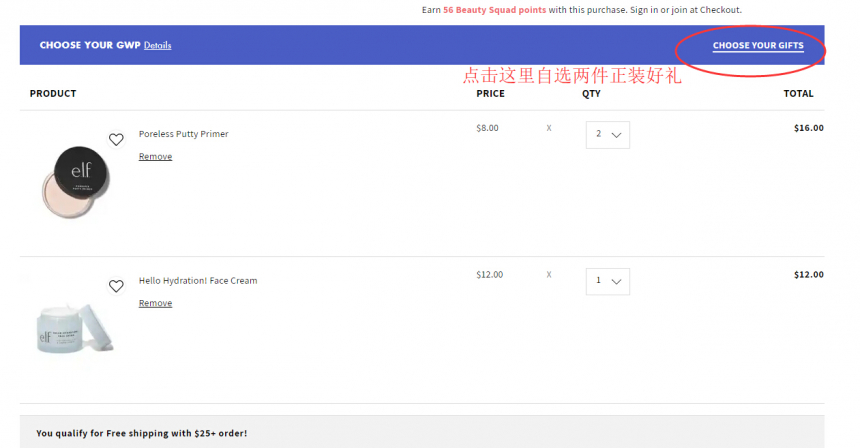860x448 pixels.
Task: Select the $12.00 unit price text
Action: tap(489, 274)
